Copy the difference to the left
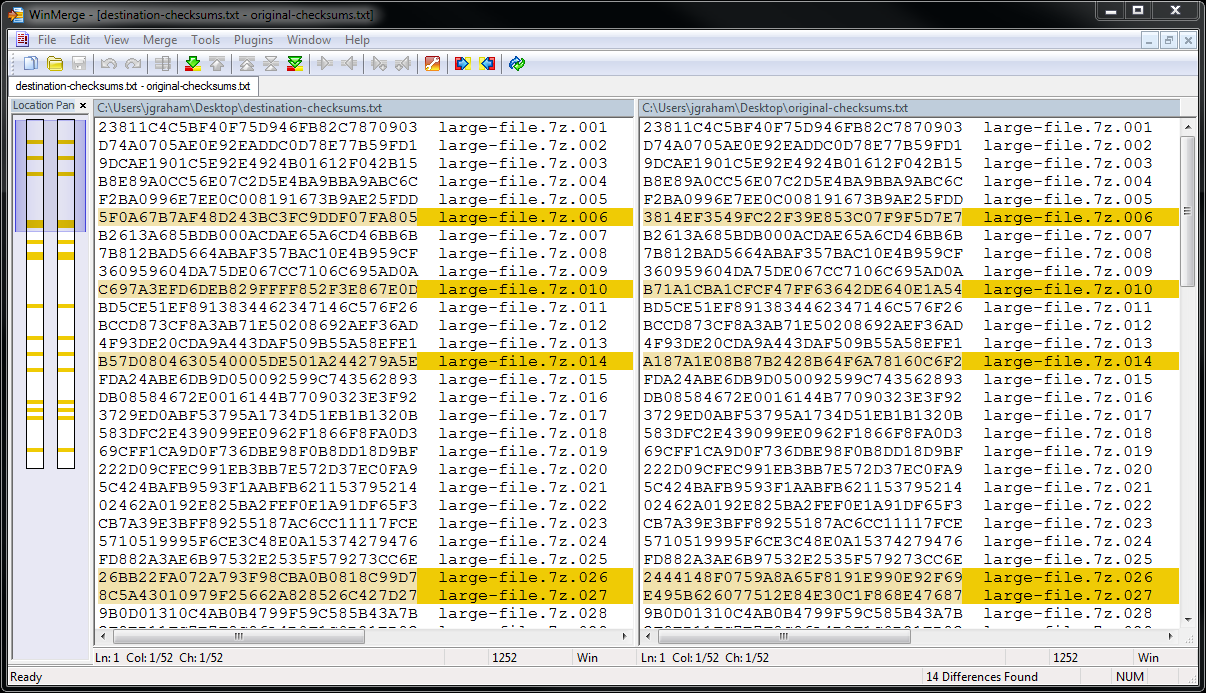The height and width of the screenshot is (693, 1206). coord(349,64)
